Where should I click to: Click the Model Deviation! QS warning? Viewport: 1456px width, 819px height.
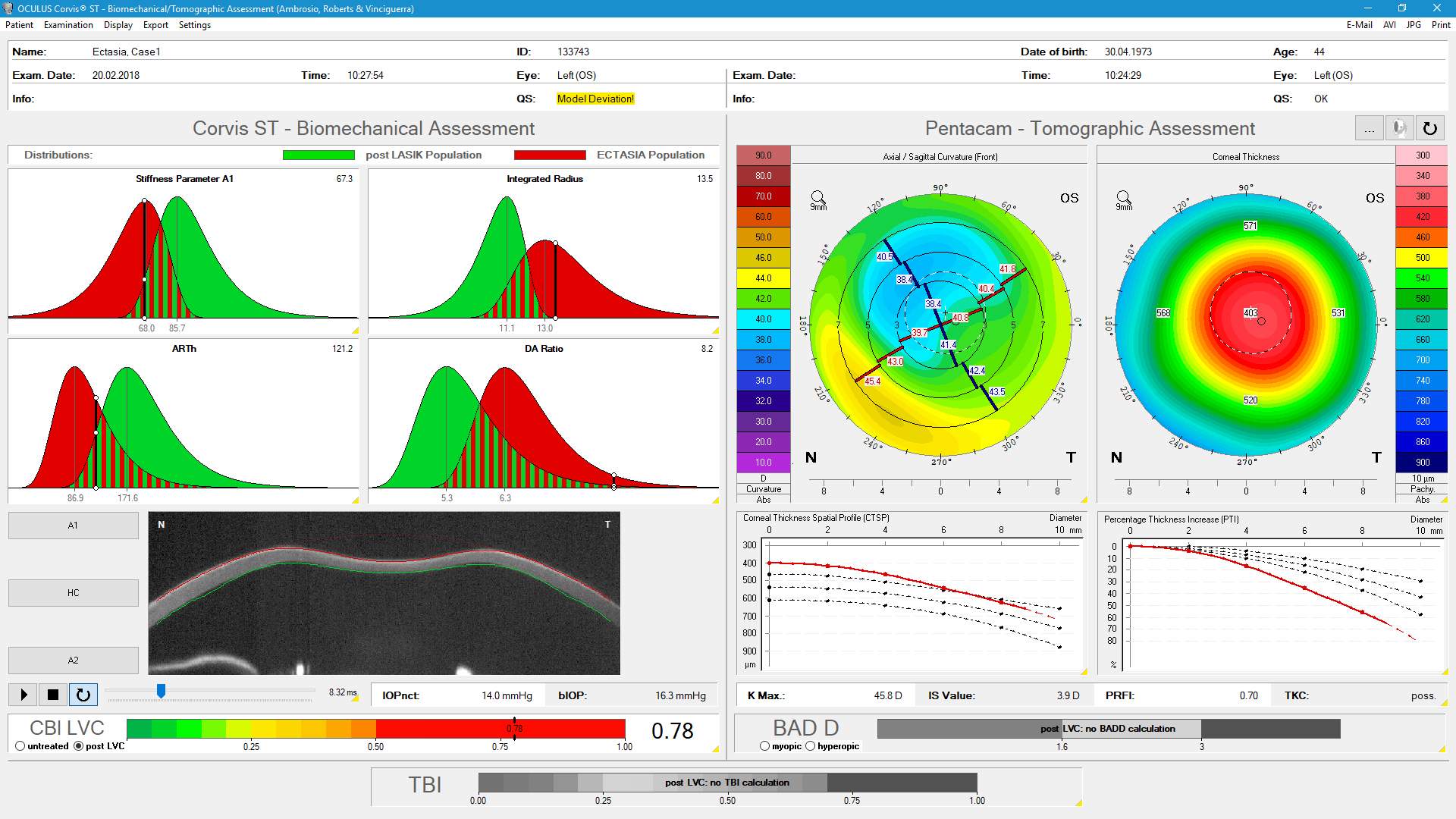[x=595, y=99]
